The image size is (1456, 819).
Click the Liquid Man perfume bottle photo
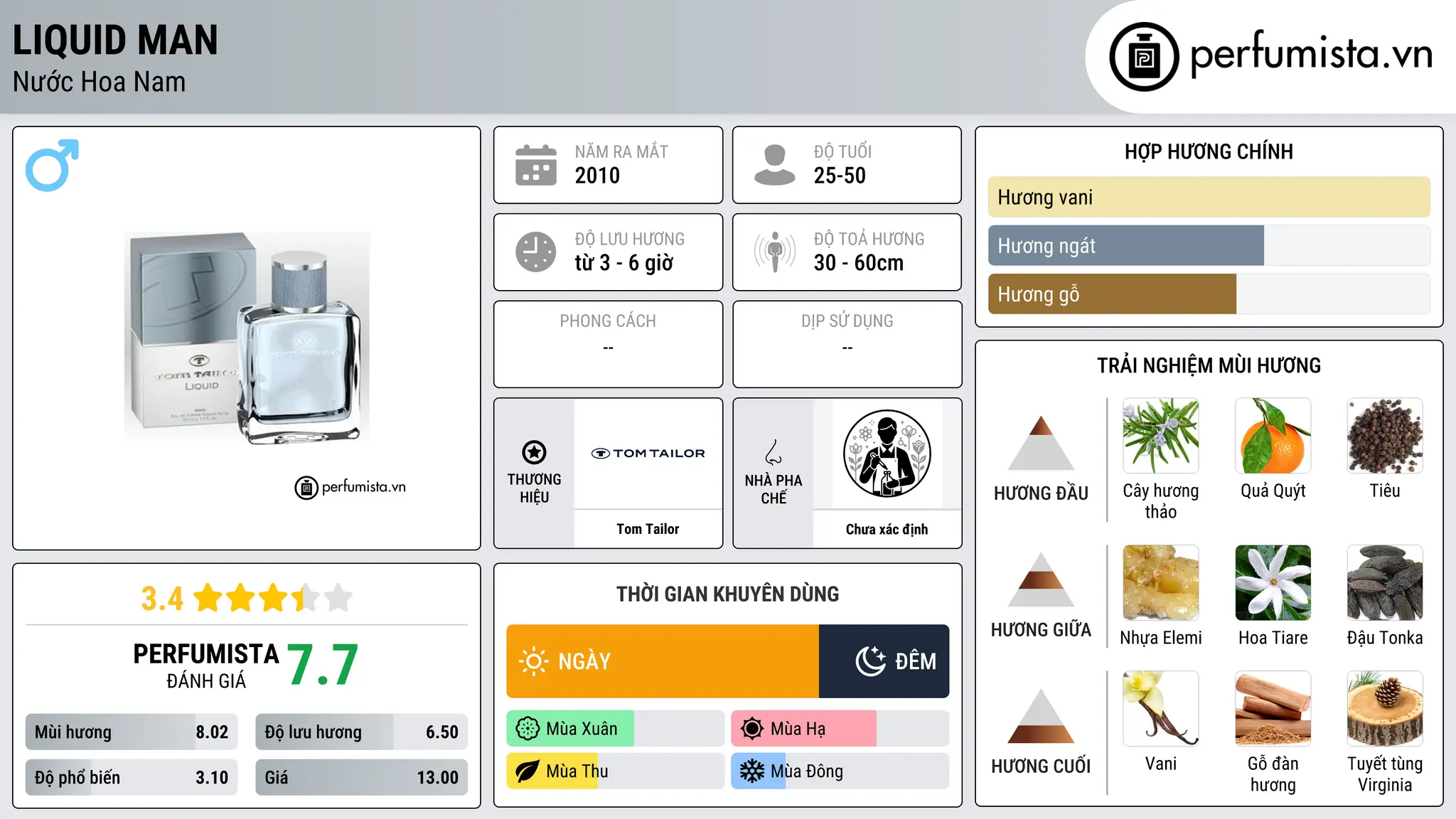click(x=247, y=338)
